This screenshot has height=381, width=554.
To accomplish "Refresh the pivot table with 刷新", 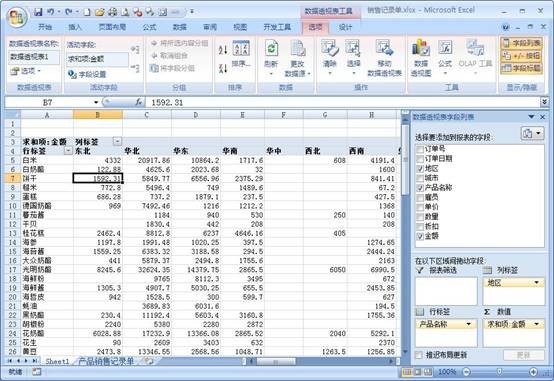I will pos(271,58).
